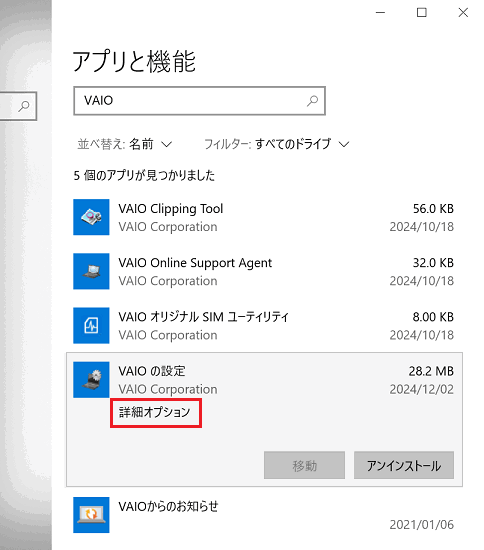Click into the VAIO search text field
The height and width of the screenshot is (550, 484).
tap(200, 101)
